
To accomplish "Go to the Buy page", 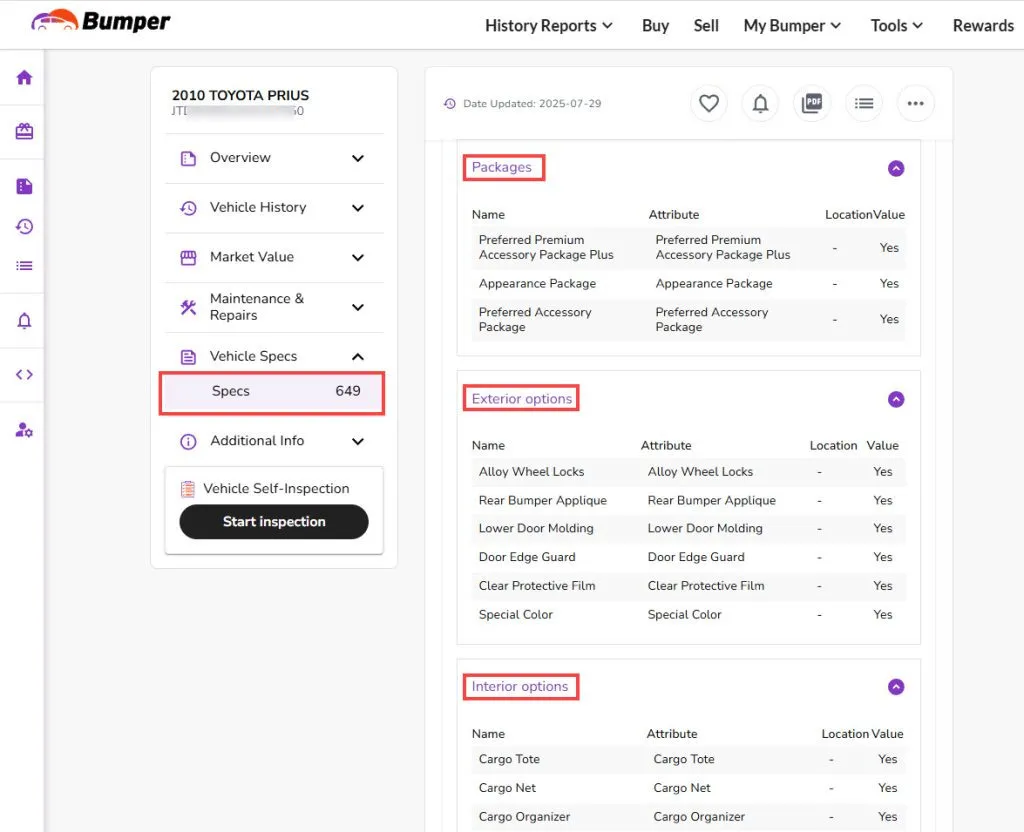I will pos(655,25).
